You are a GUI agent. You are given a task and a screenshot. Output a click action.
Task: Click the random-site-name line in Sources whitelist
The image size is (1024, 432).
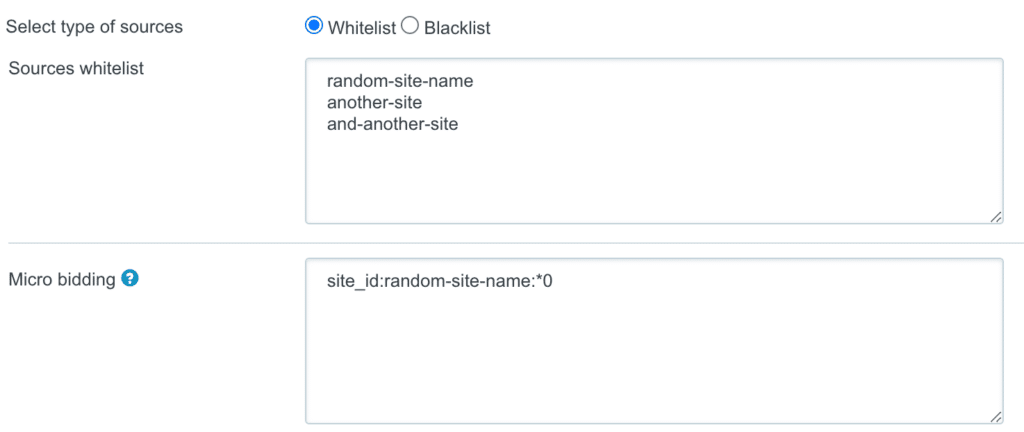point(399,81)
